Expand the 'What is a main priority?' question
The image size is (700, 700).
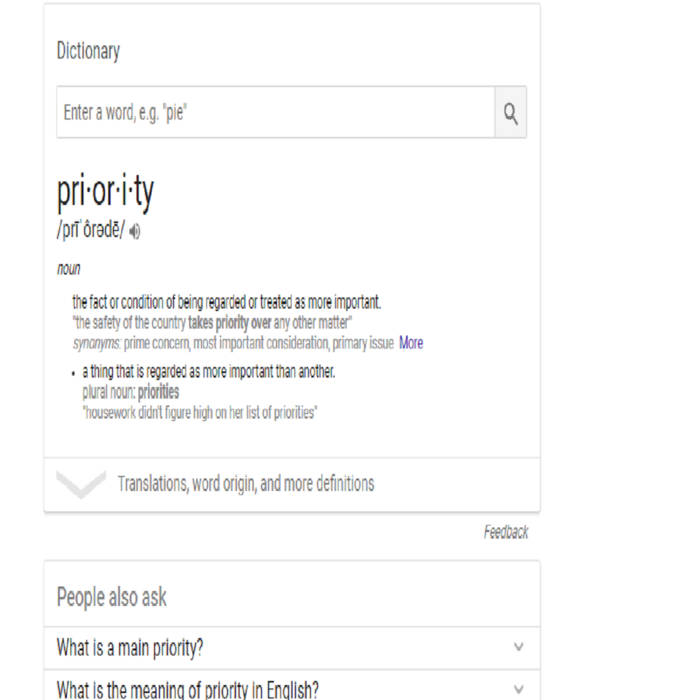130,648
